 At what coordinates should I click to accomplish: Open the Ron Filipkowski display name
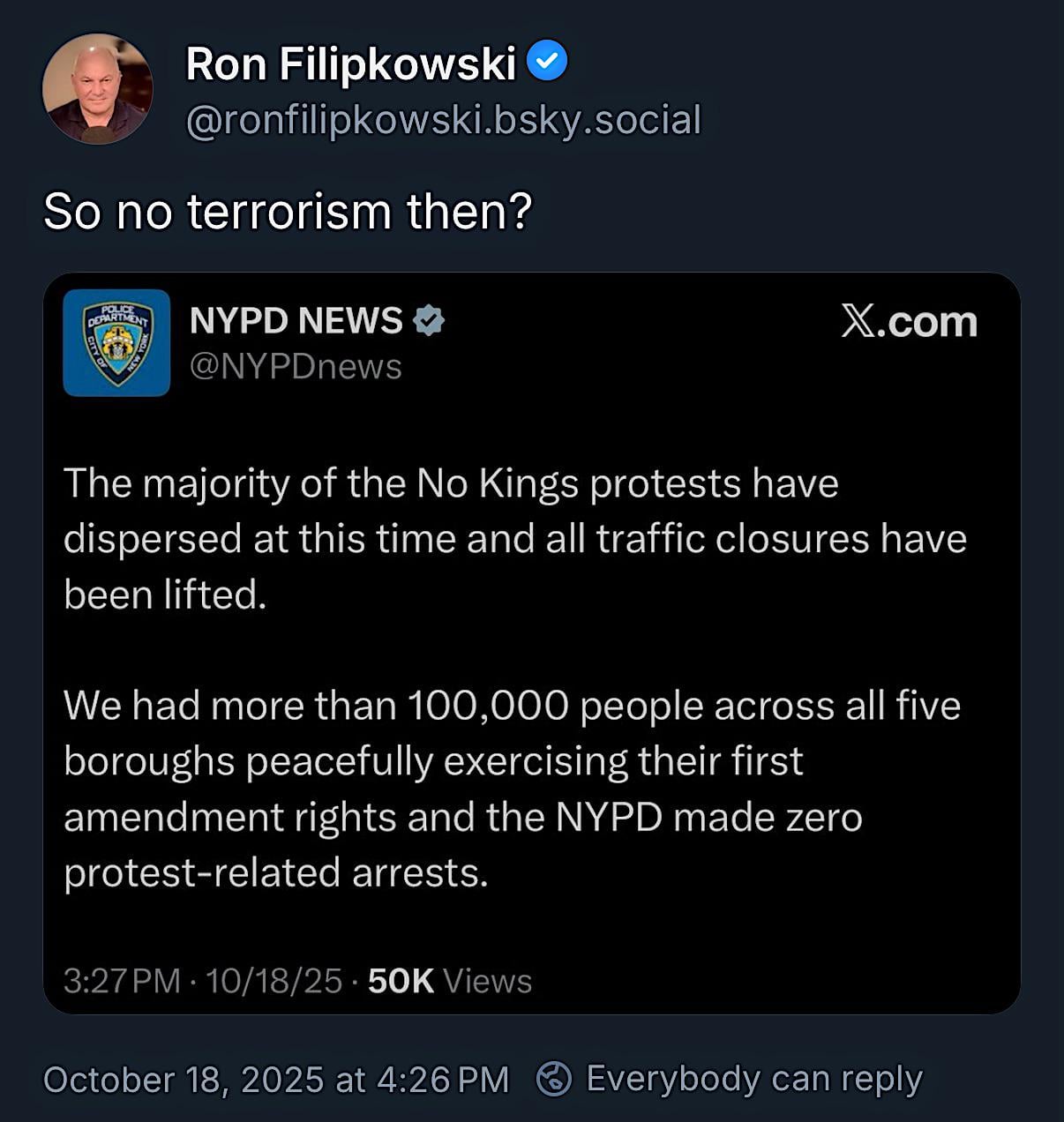point(350,64)
